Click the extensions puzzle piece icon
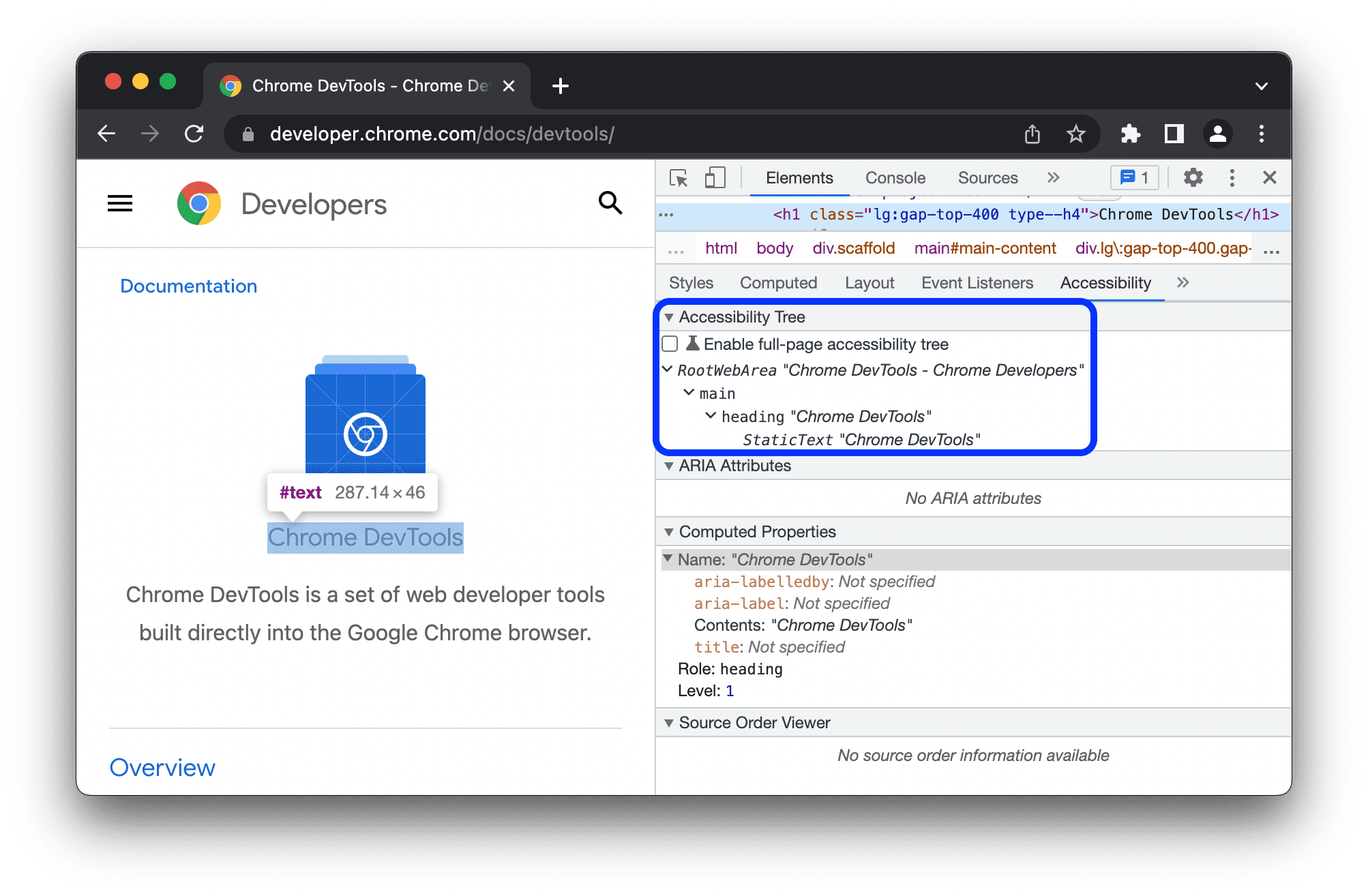This screenshot has width=1368, height=896. tap(1130, 133)
